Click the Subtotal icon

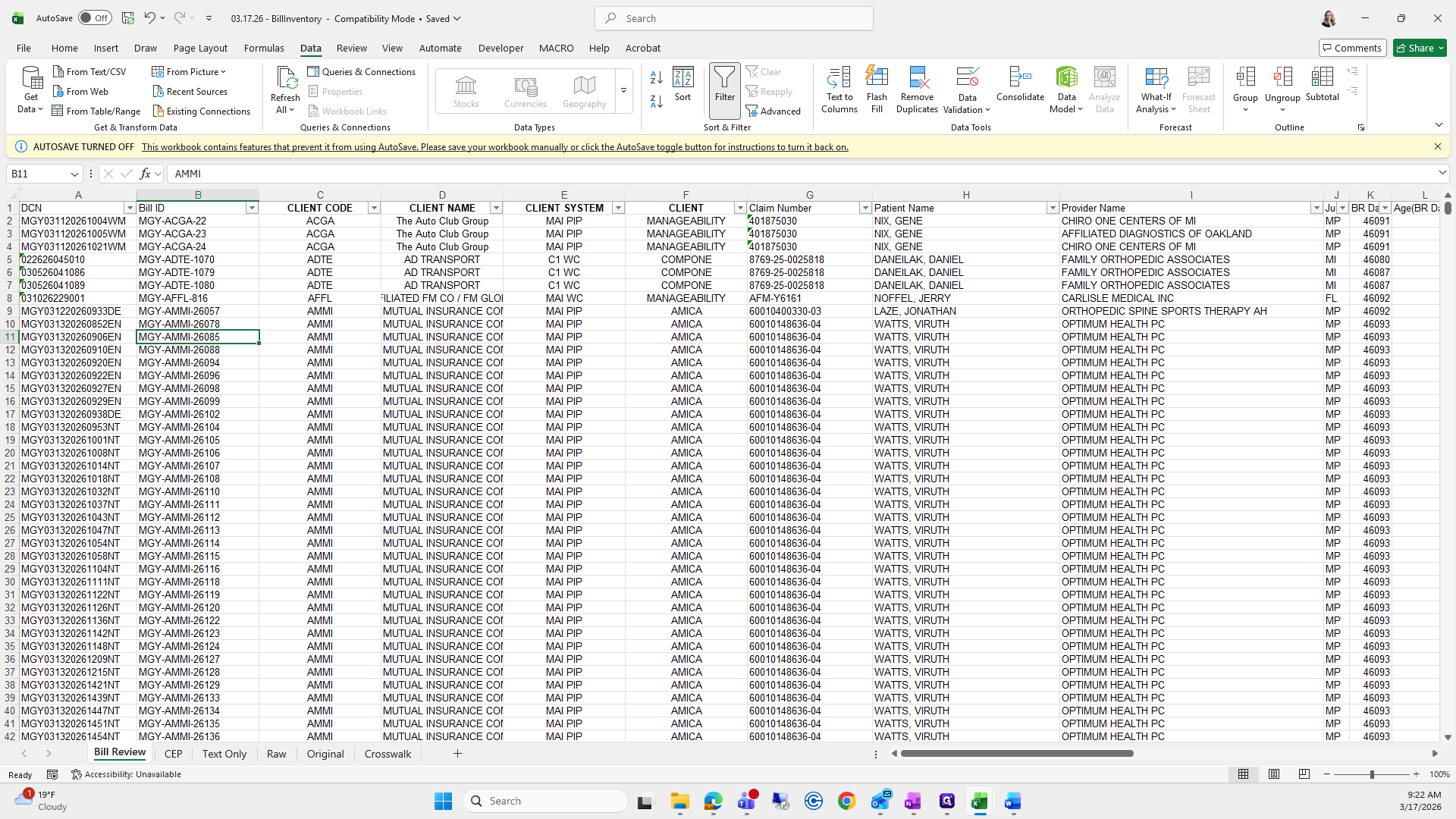point(1322,83)
